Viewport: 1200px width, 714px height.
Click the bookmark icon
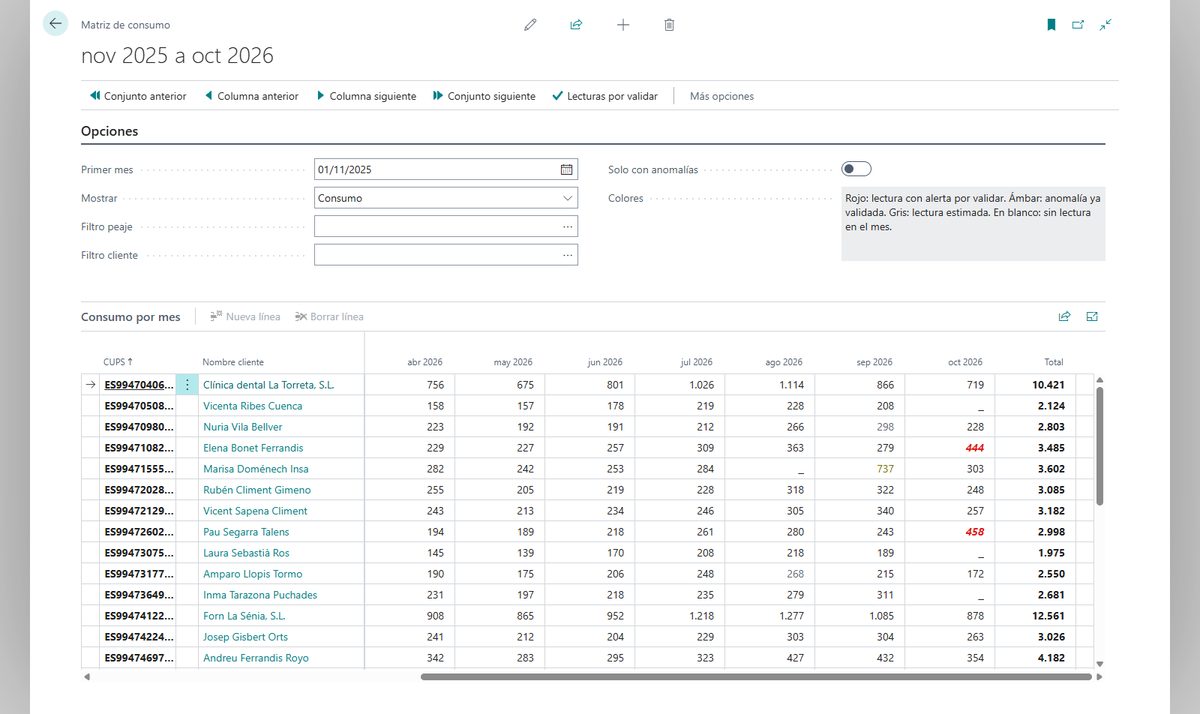(x=1051, y=25)
